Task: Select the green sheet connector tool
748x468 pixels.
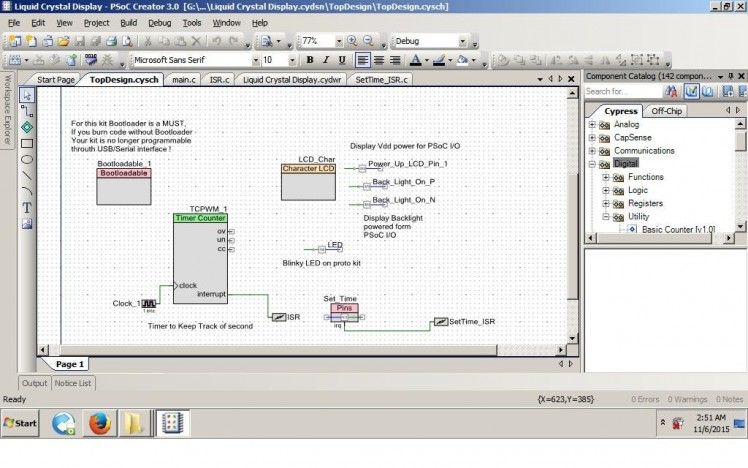Action: 27,127
